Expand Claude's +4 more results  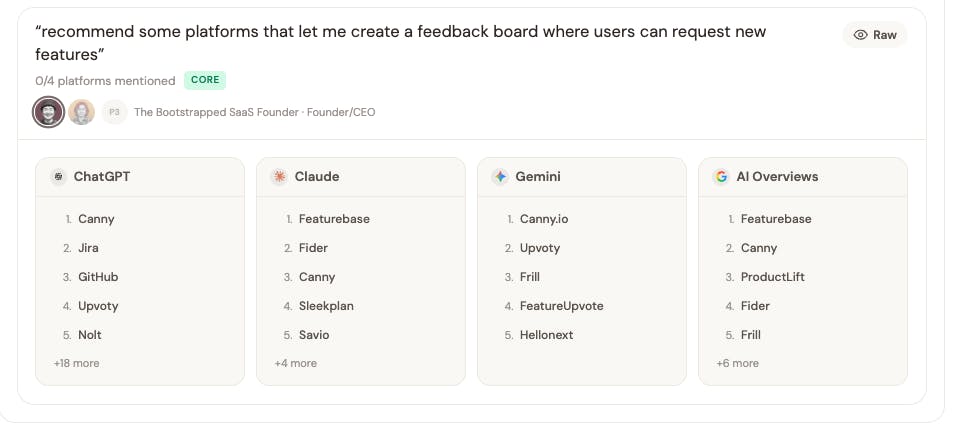295,363
